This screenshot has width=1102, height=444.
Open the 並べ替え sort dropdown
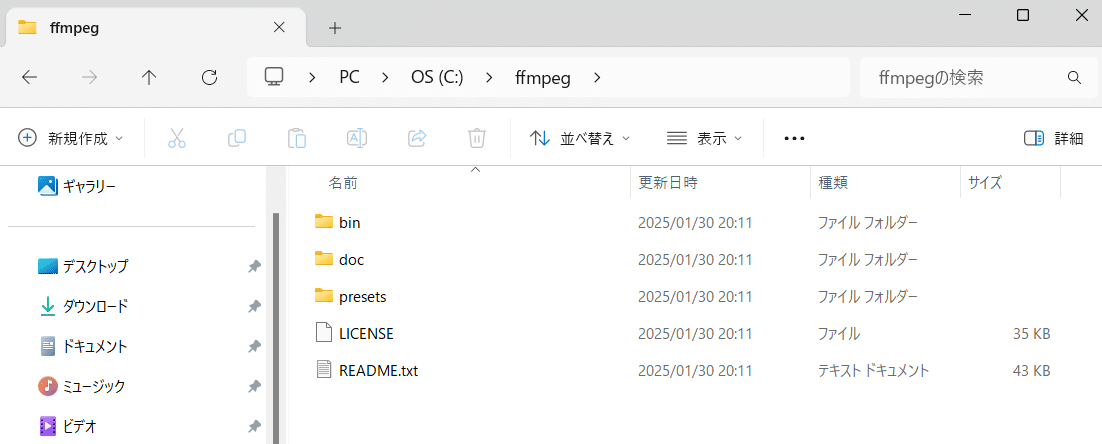click(x=580, y=138)
